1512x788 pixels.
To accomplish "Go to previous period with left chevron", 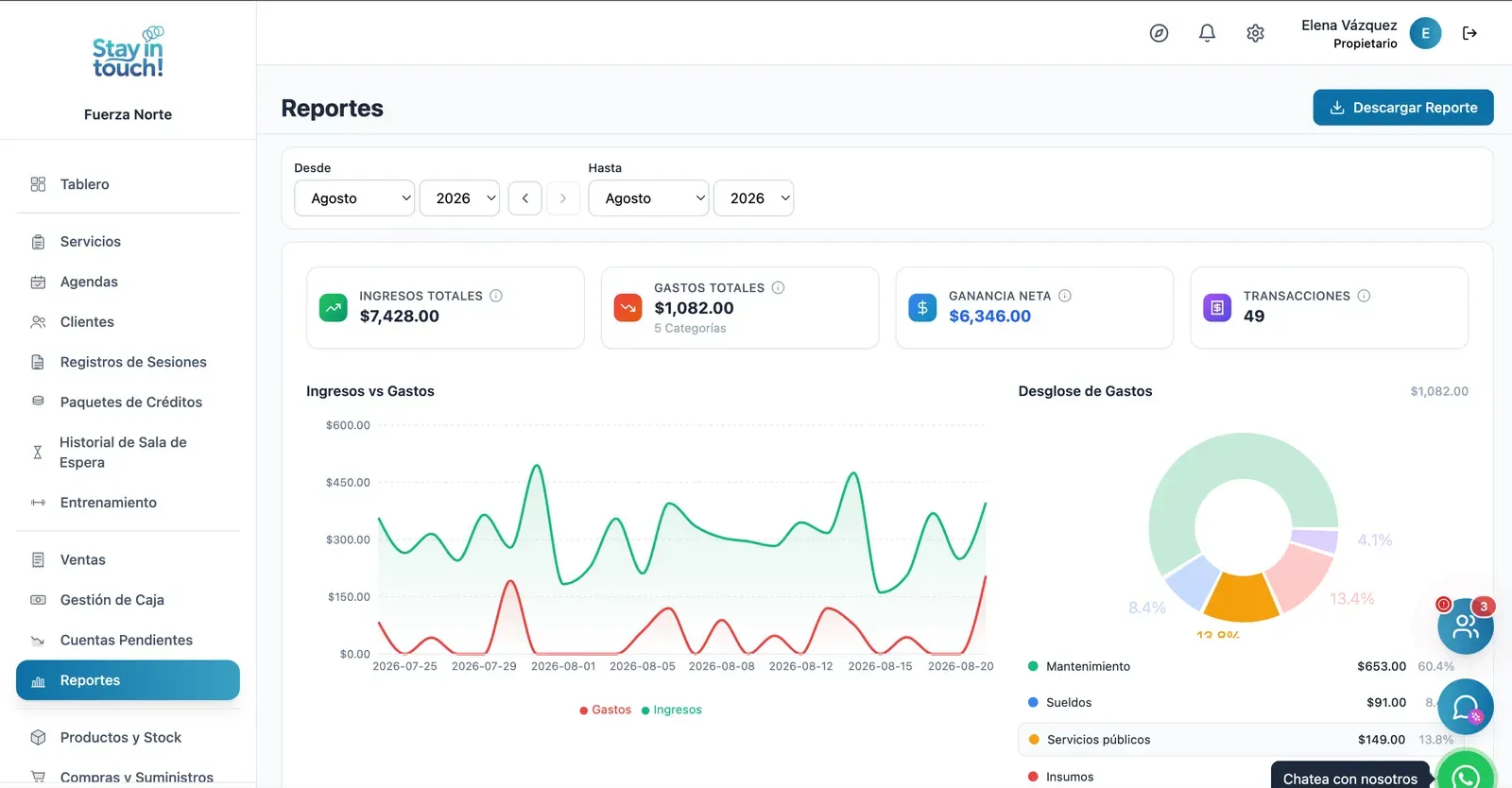I will 525,198.
